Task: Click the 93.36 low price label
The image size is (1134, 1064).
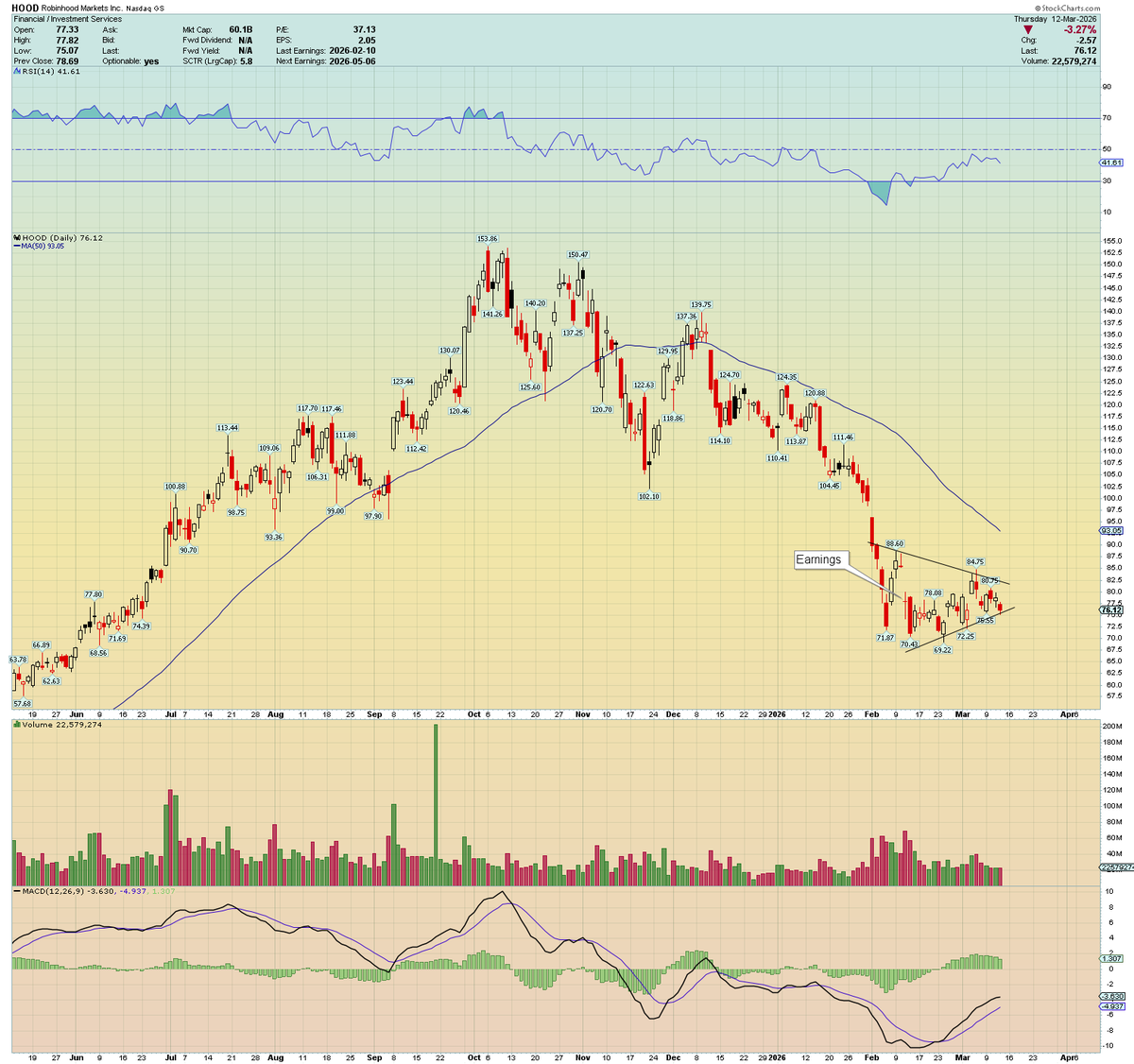Action: [274, 537]
